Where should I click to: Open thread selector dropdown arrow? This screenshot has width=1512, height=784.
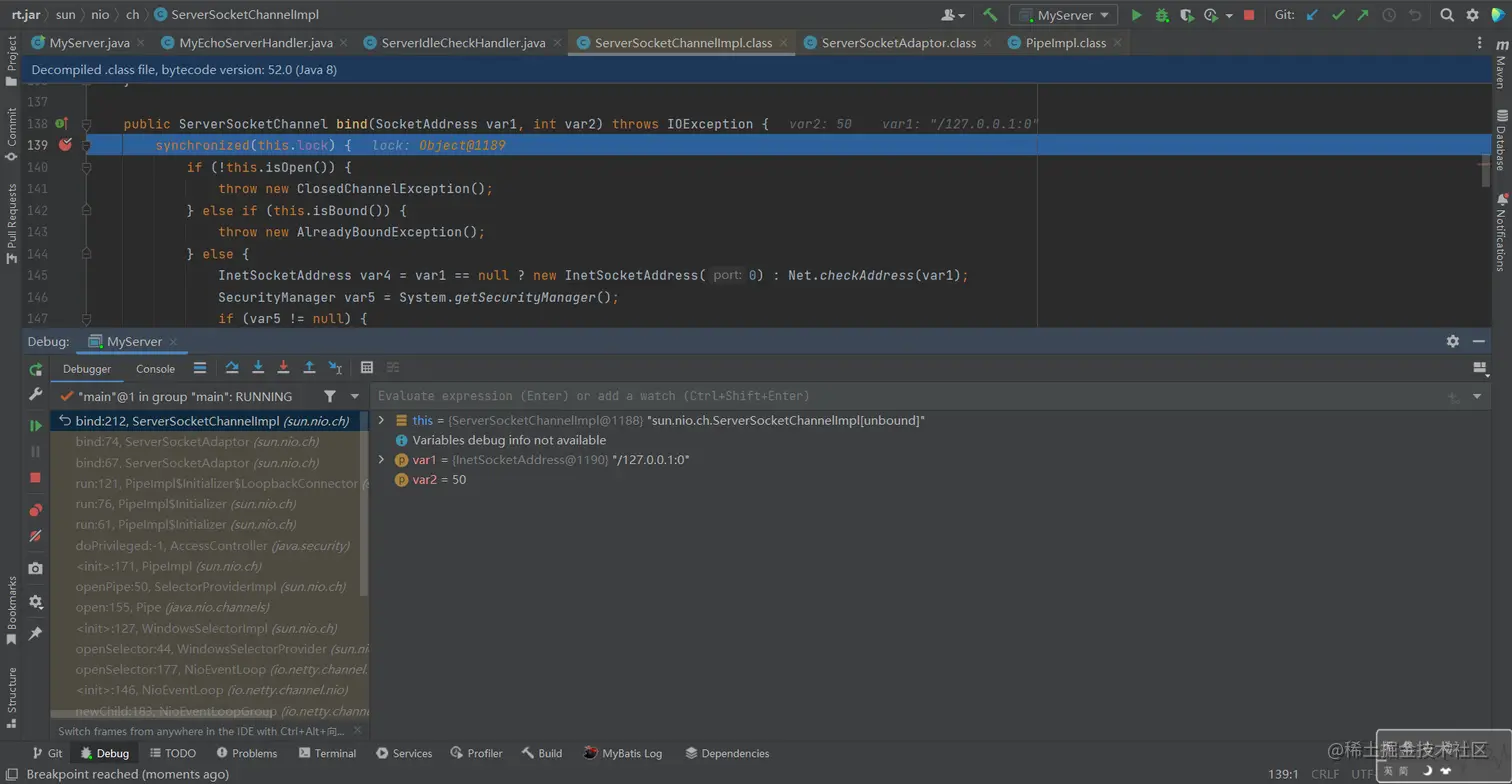[354, 397]
